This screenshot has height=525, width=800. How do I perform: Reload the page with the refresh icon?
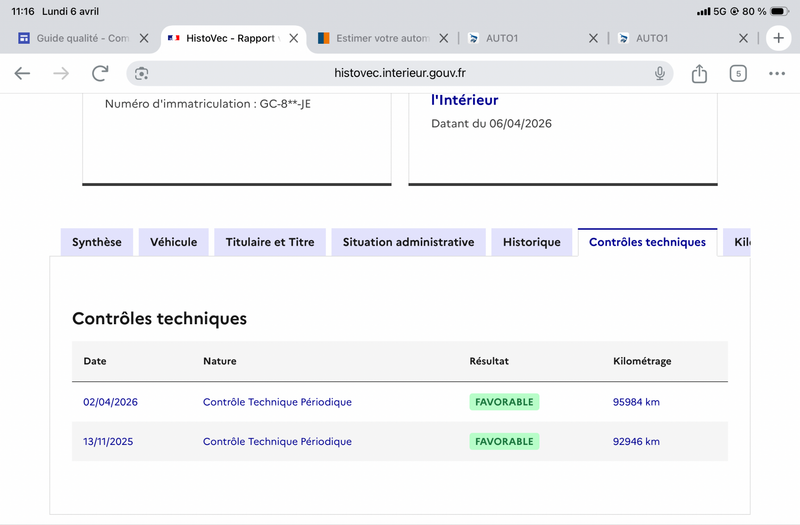pos(100,73)
